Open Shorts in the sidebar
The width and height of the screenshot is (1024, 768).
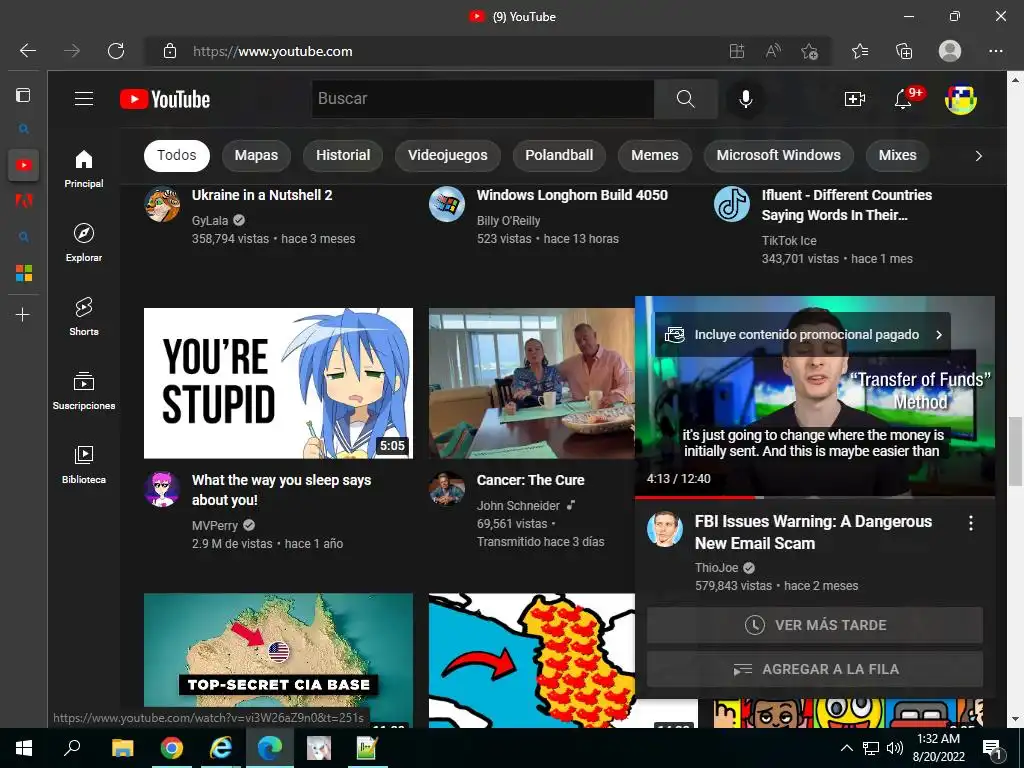point(84,316)
